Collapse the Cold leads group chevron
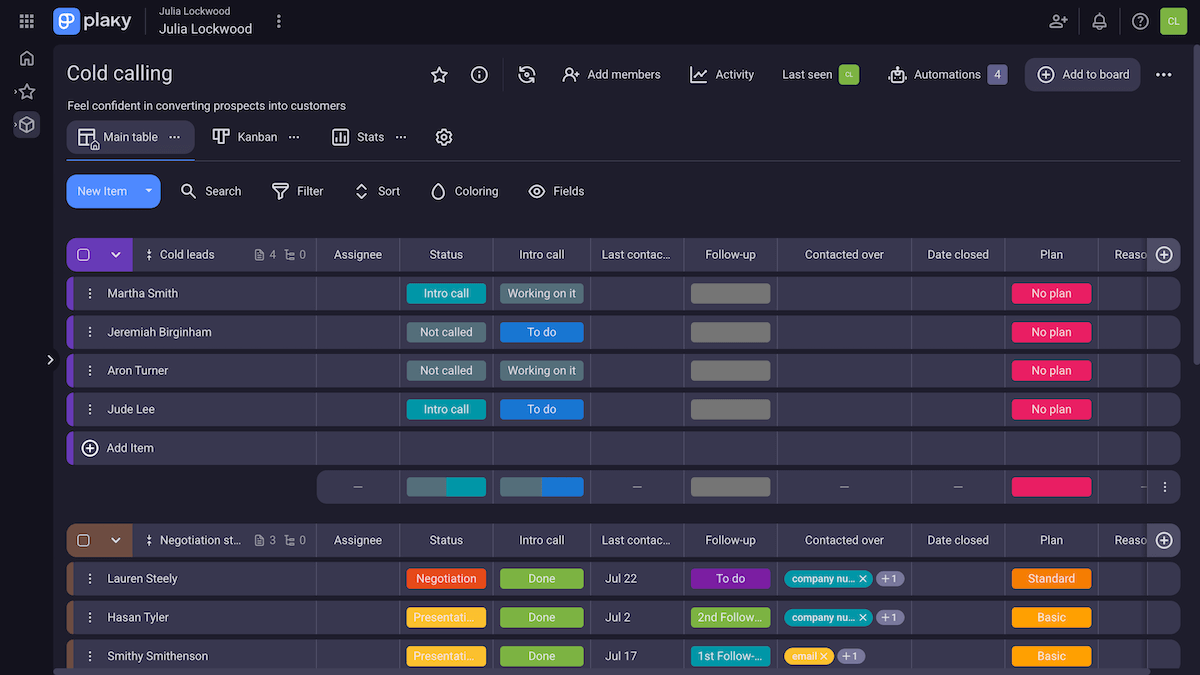The width and height of the screenshot is (1200, 675). (x=113, y=254)
